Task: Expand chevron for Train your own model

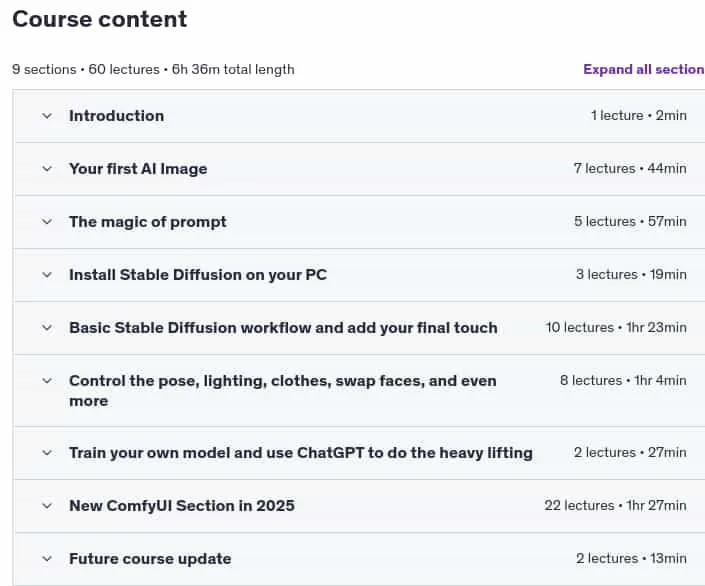Action: coord(47,453)
